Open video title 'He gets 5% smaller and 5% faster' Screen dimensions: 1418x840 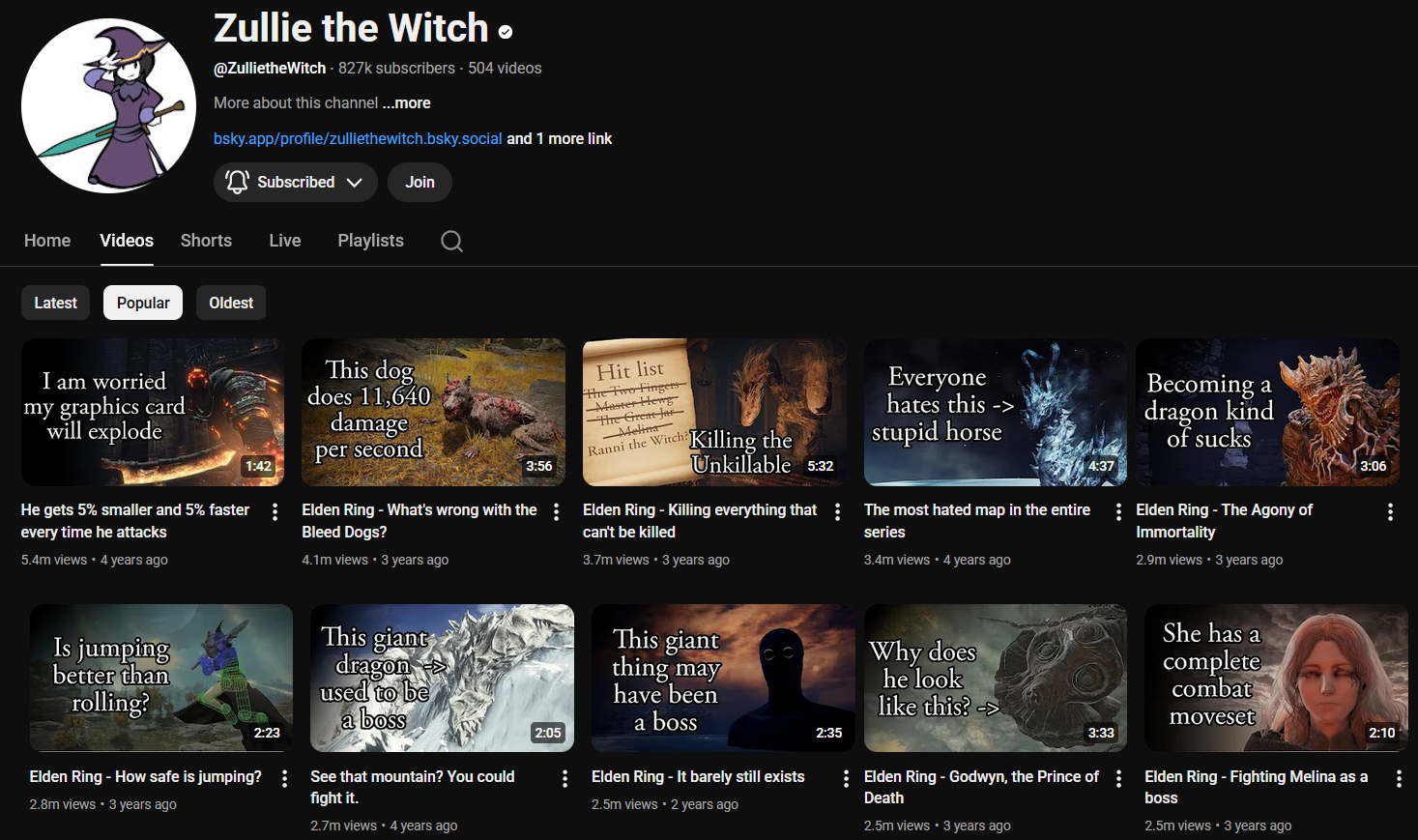(x=135, y=521)
